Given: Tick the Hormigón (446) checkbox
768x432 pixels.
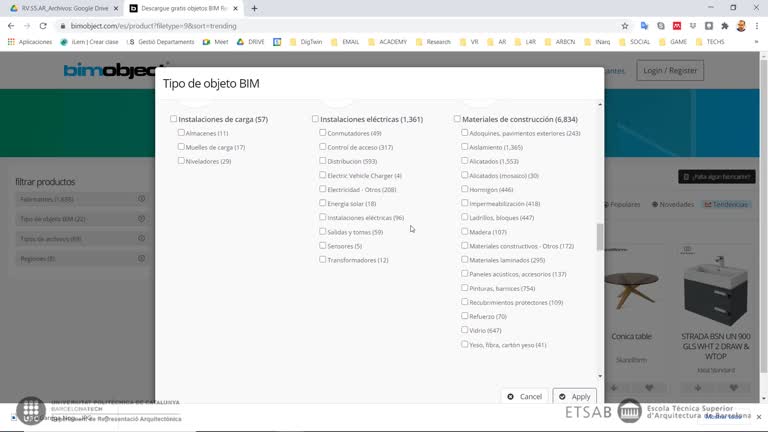Looking at the screenshot, I should click(x=465, y=189).
